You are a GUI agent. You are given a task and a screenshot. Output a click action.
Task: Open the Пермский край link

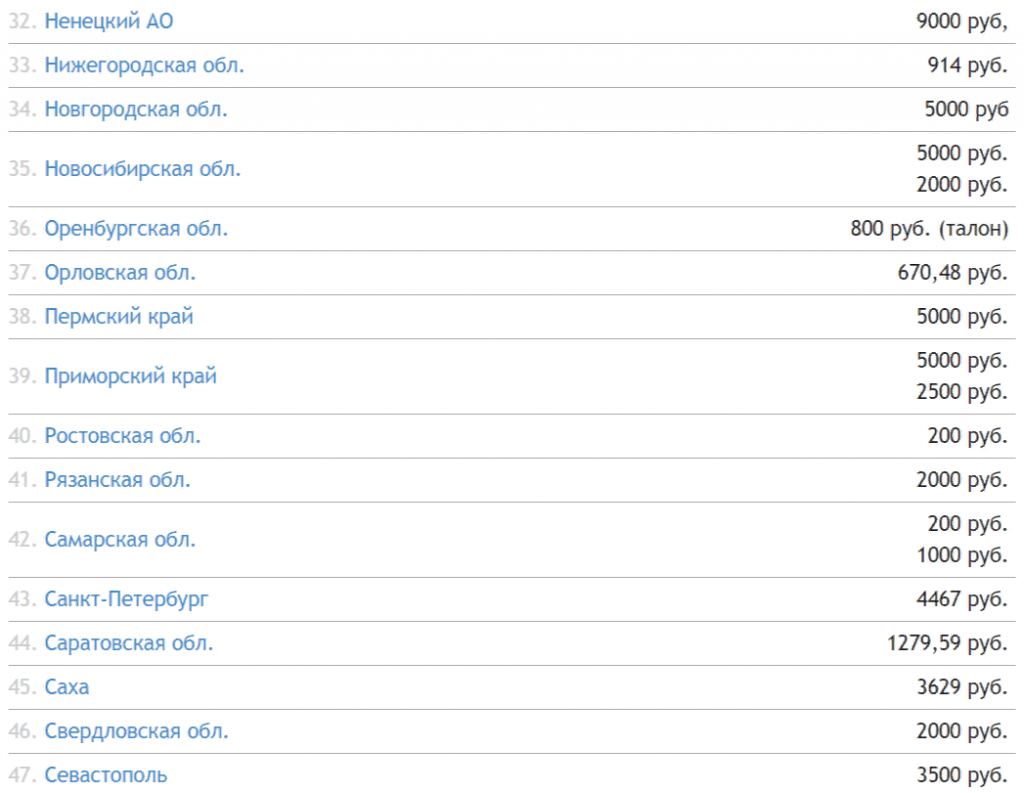pos(119,317)
